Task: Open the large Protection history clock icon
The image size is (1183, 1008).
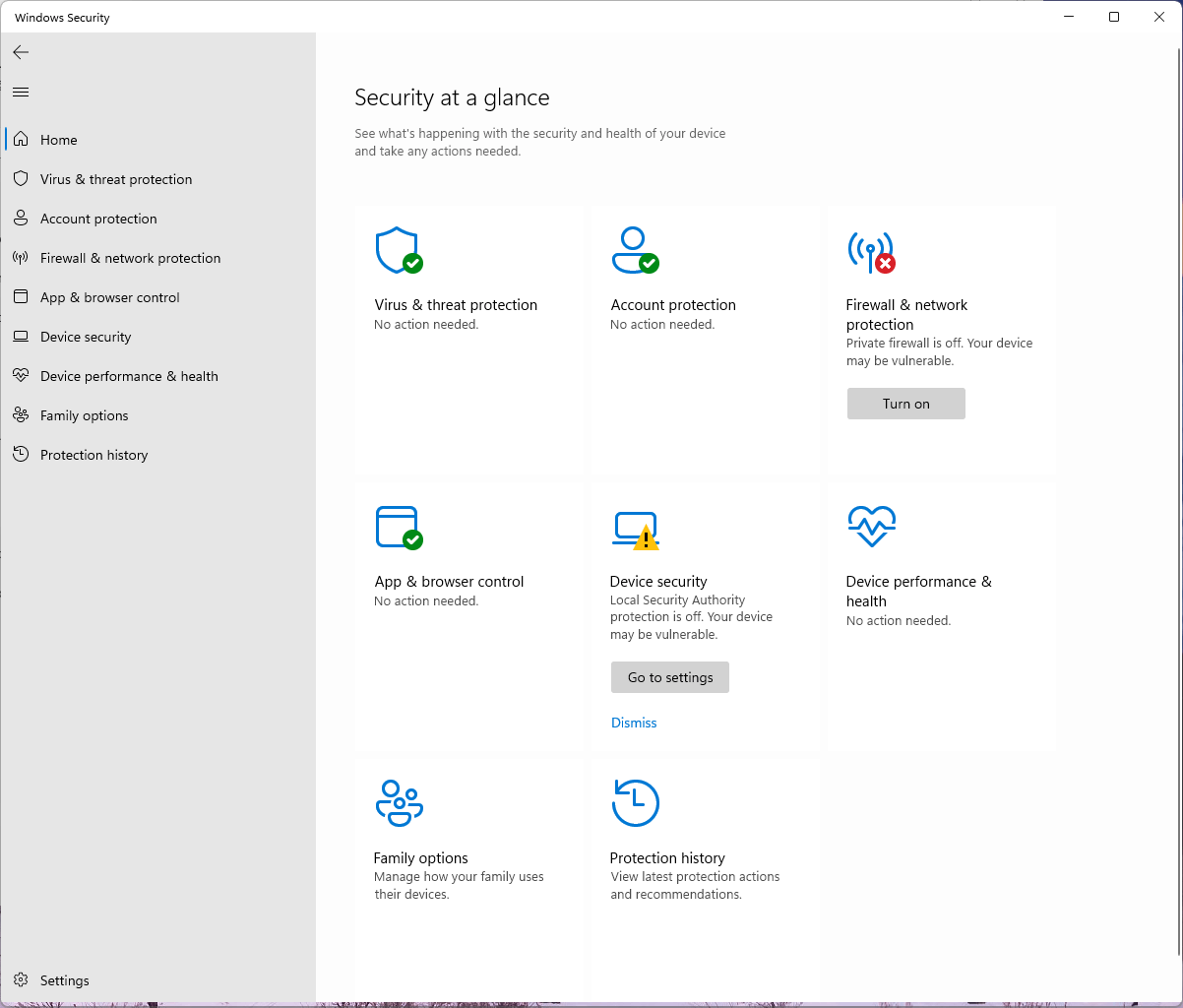Action: tap(635, 802)
